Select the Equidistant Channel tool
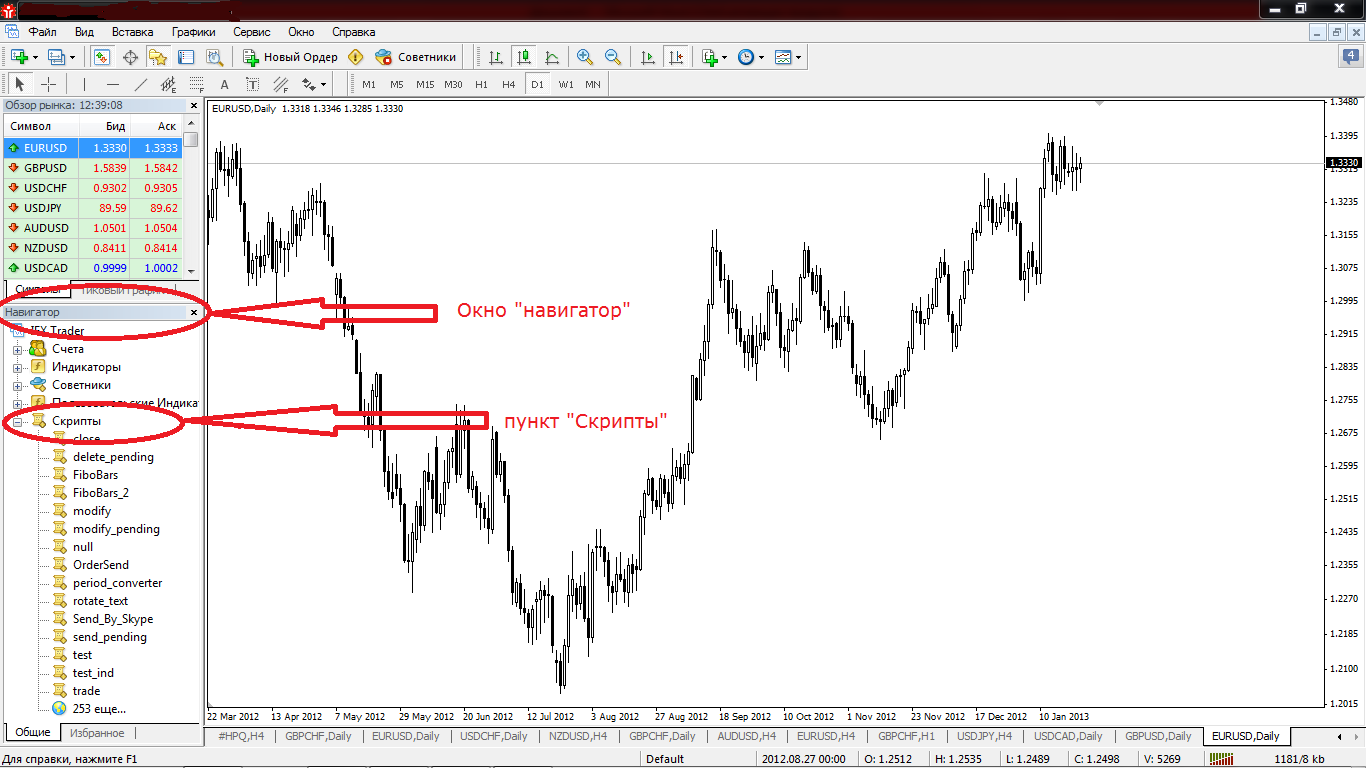 pyautogui.click(x=169, y=84)
